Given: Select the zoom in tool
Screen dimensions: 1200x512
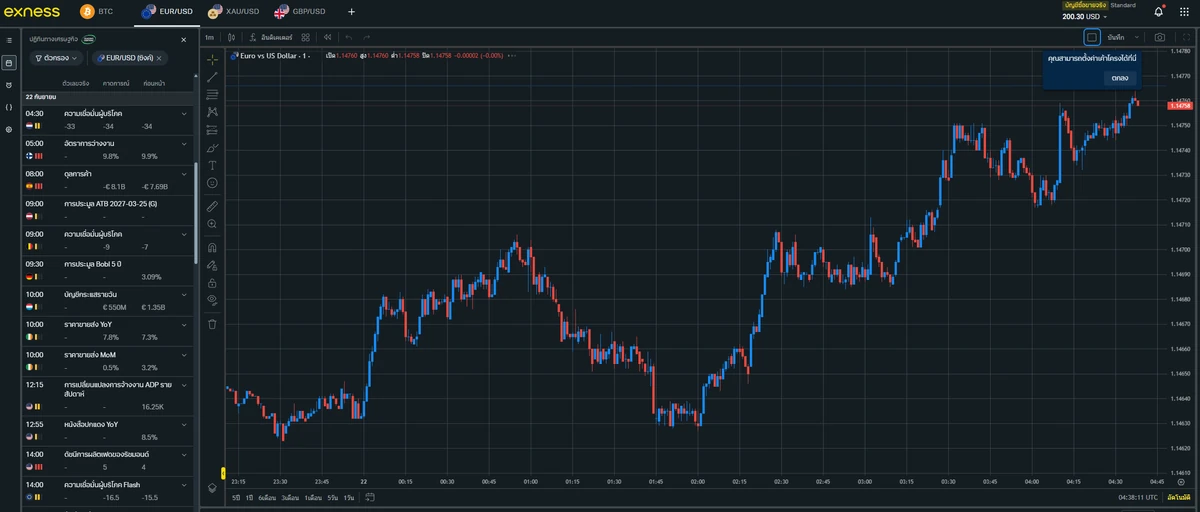Looking at the screenshot, I should click(x=212, y=224).
